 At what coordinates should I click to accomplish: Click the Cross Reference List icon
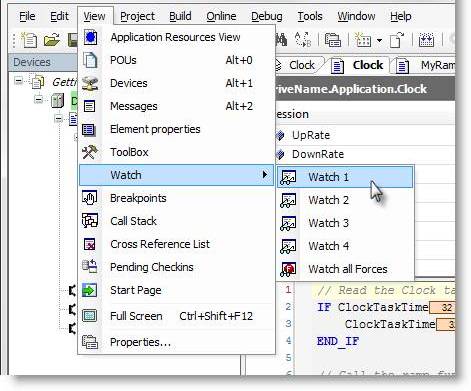tap(90, 244)
